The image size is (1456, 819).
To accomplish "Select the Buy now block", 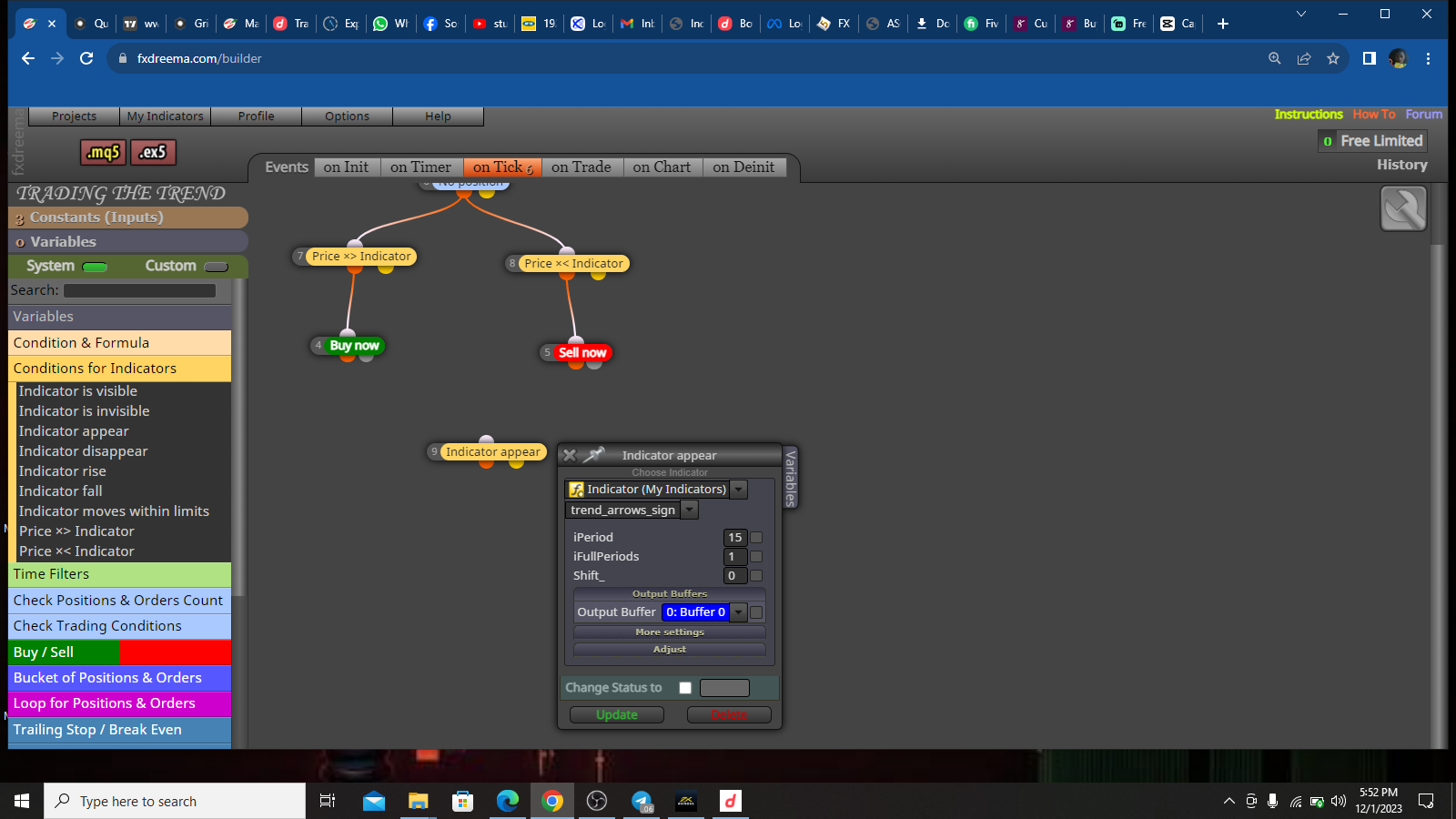I will pos(354,346).
